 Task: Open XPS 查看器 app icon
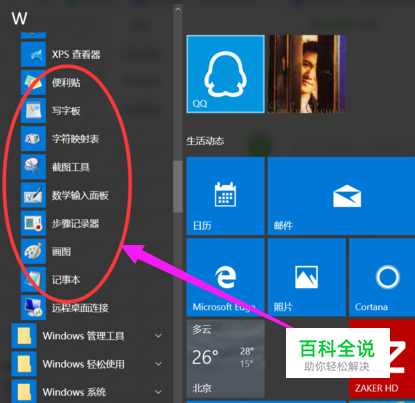click(33, 54)
